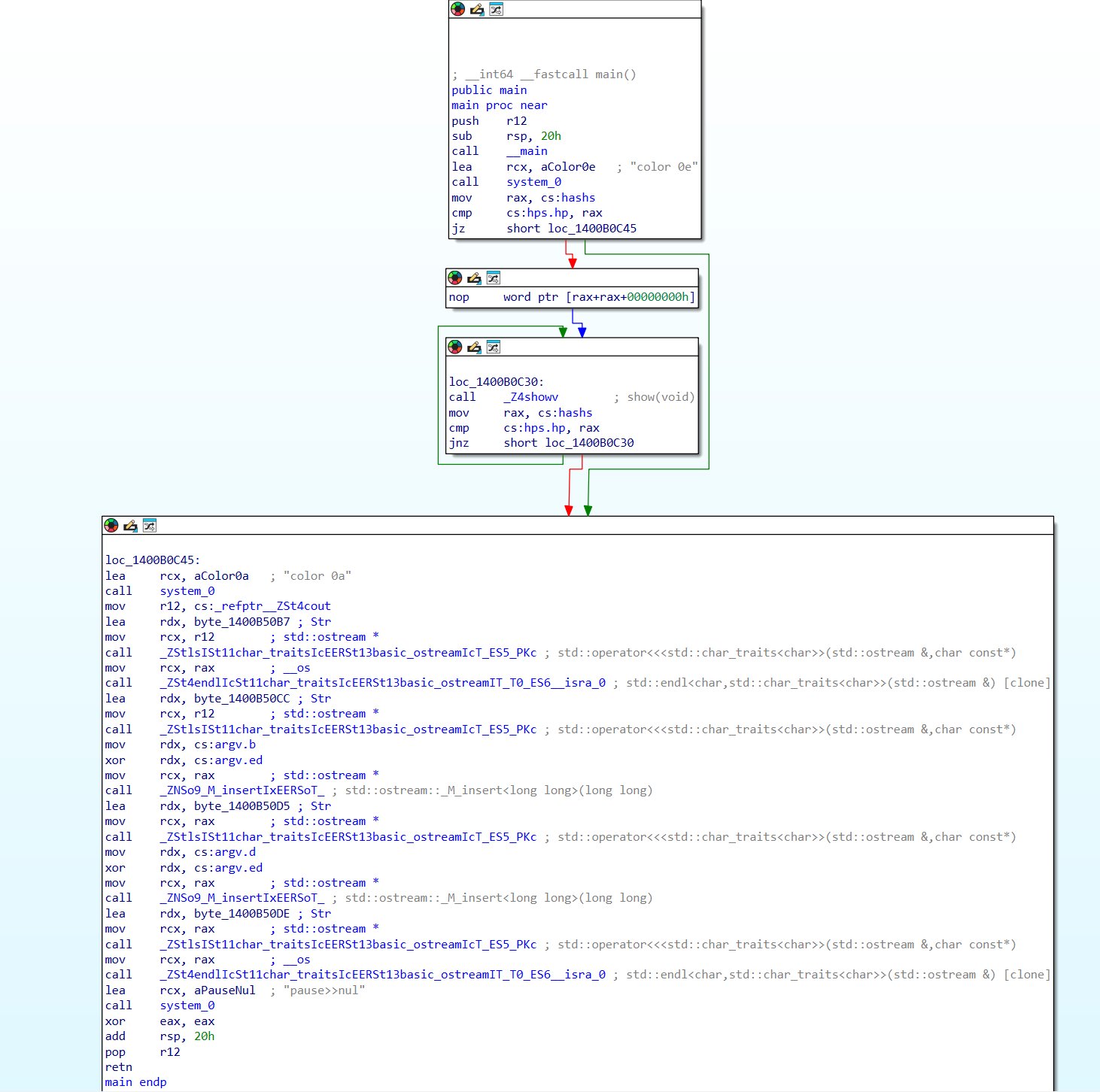This screenshot has height=1092, width=1100.
Task: Click loc_1400B0C45 target in jz instruction
Action: (591, 229)
